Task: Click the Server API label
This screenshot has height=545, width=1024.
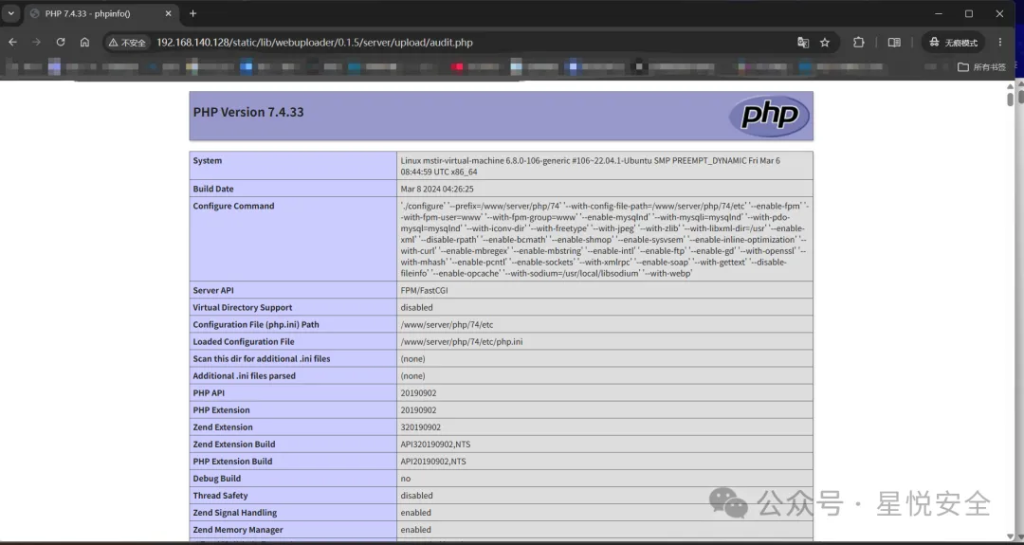Action: [x=213, y=290]
